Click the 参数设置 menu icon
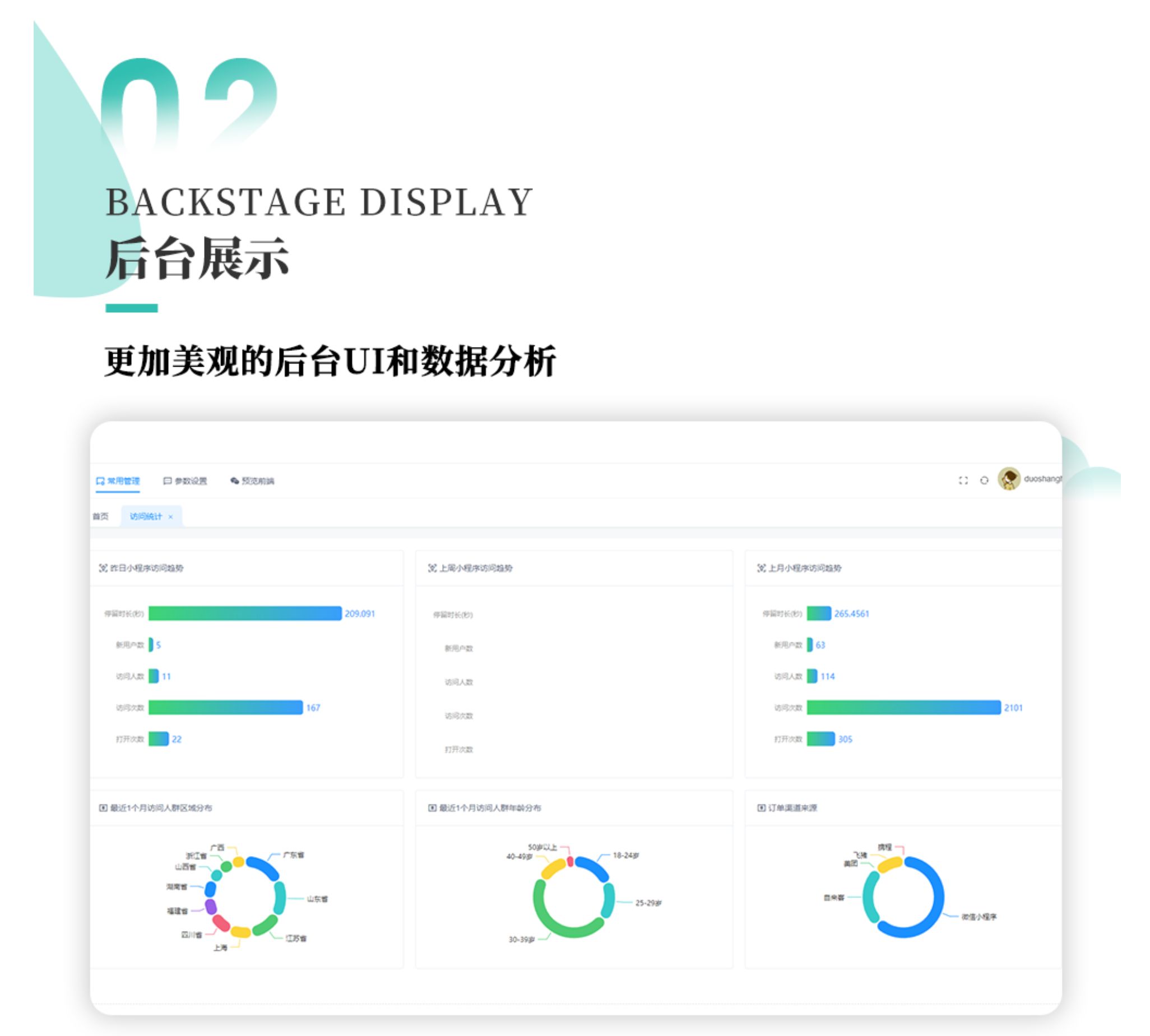 (168, 481)
